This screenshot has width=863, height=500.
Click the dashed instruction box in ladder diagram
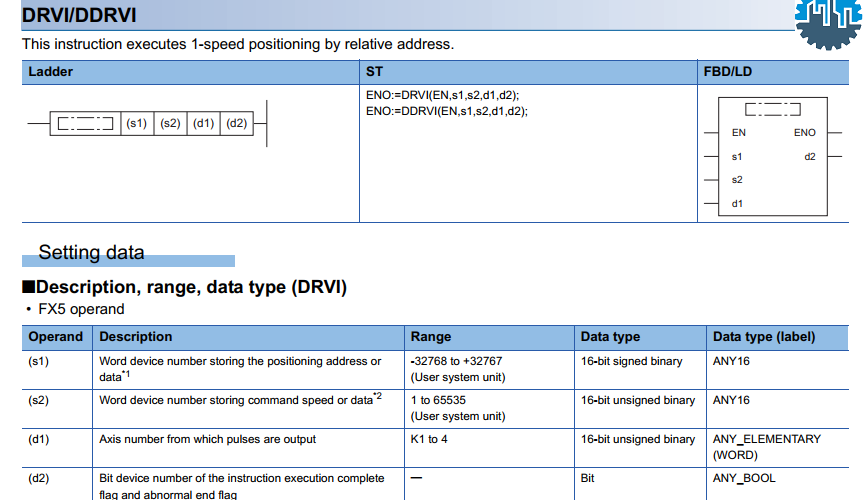85,123
